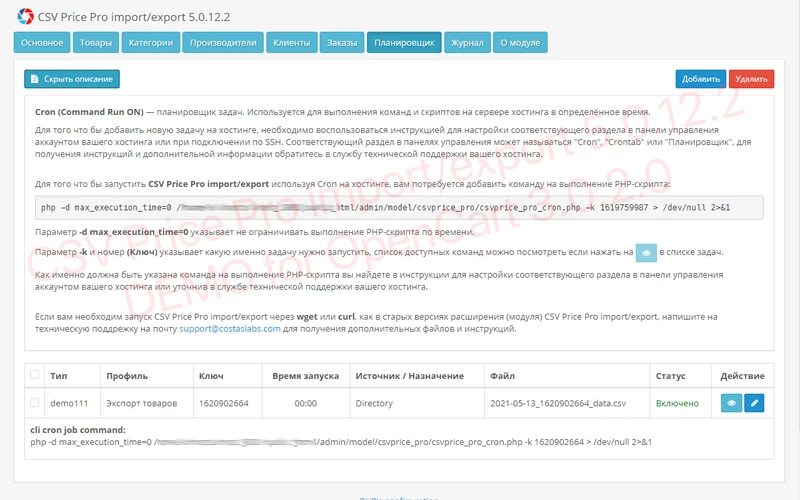
Task: Tick the select-all checkbox in the table header
Action: [x=34, y=375]
